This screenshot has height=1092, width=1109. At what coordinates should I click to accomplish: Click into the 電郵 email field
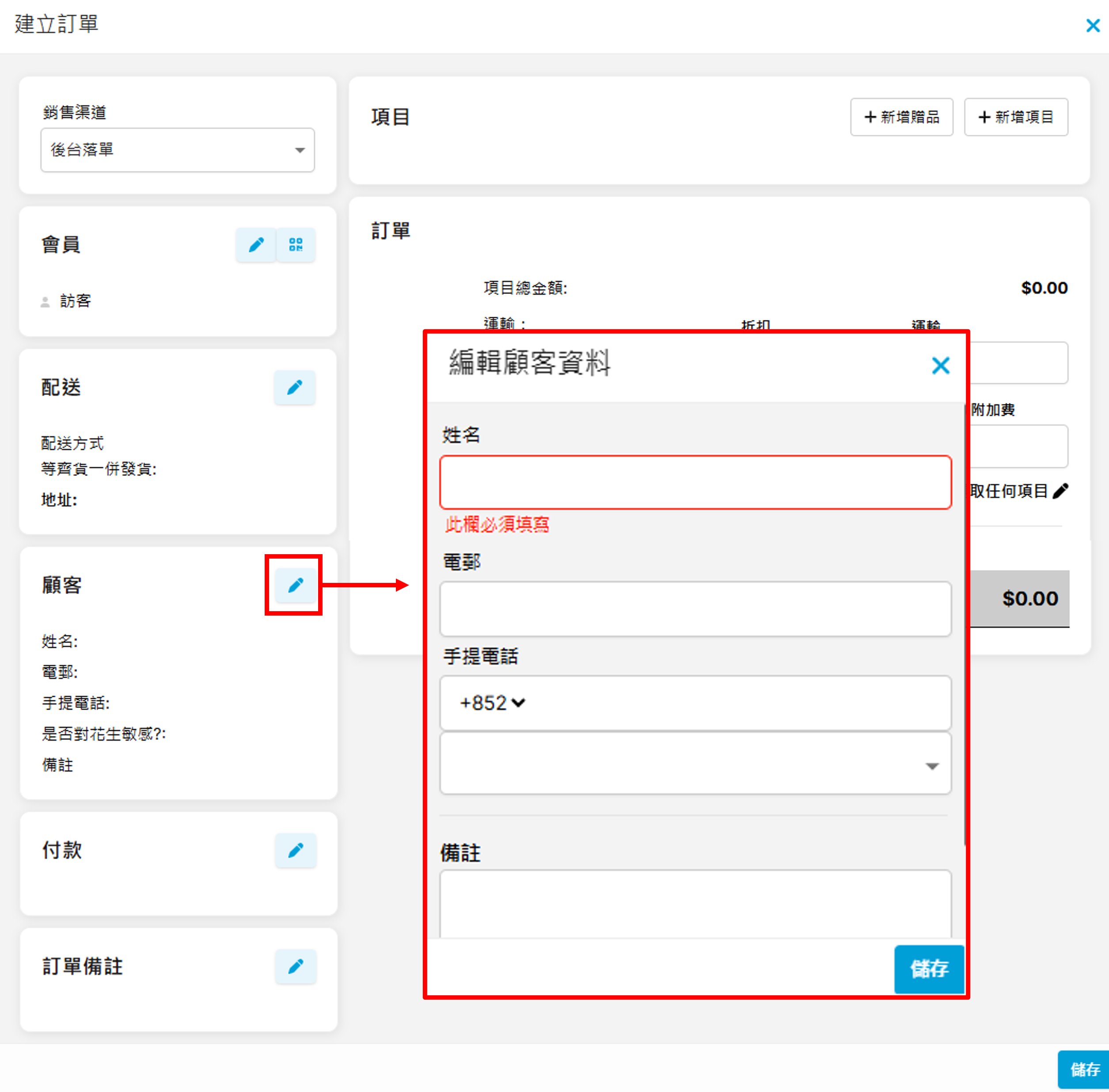coord(695,609)
